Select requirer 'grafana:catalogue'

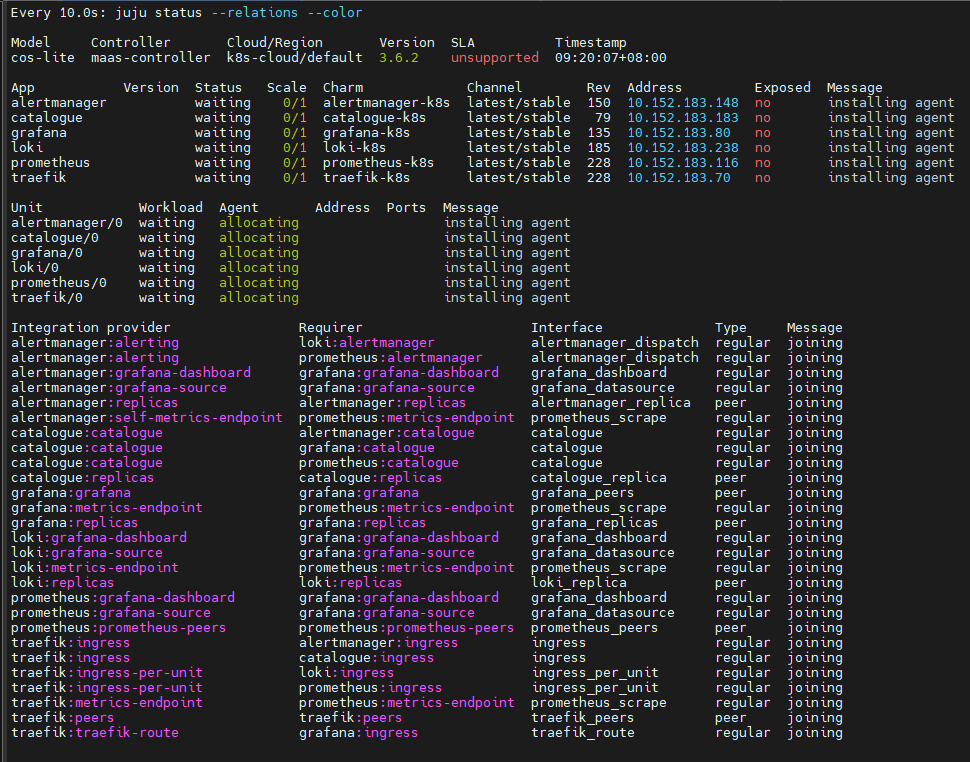tap(366, 447)
